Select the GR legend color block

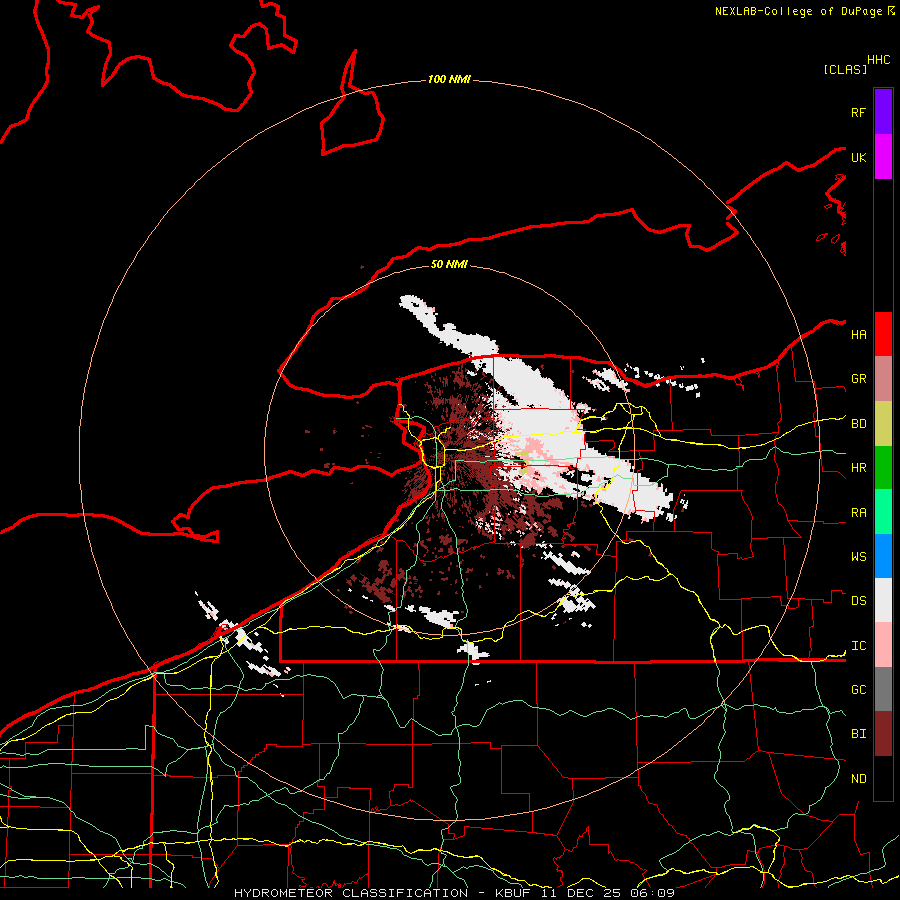[883, 379]
